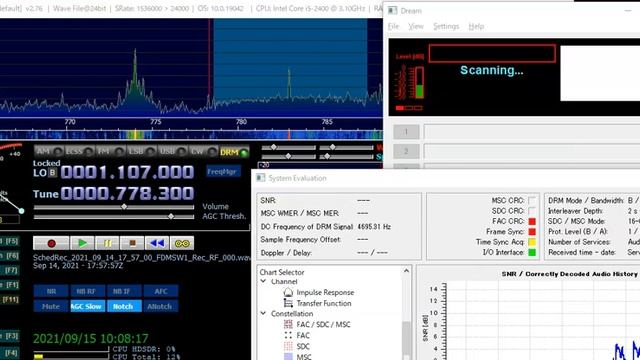
Task: Mute the HDSDR audio
Action: pos(51,306)
